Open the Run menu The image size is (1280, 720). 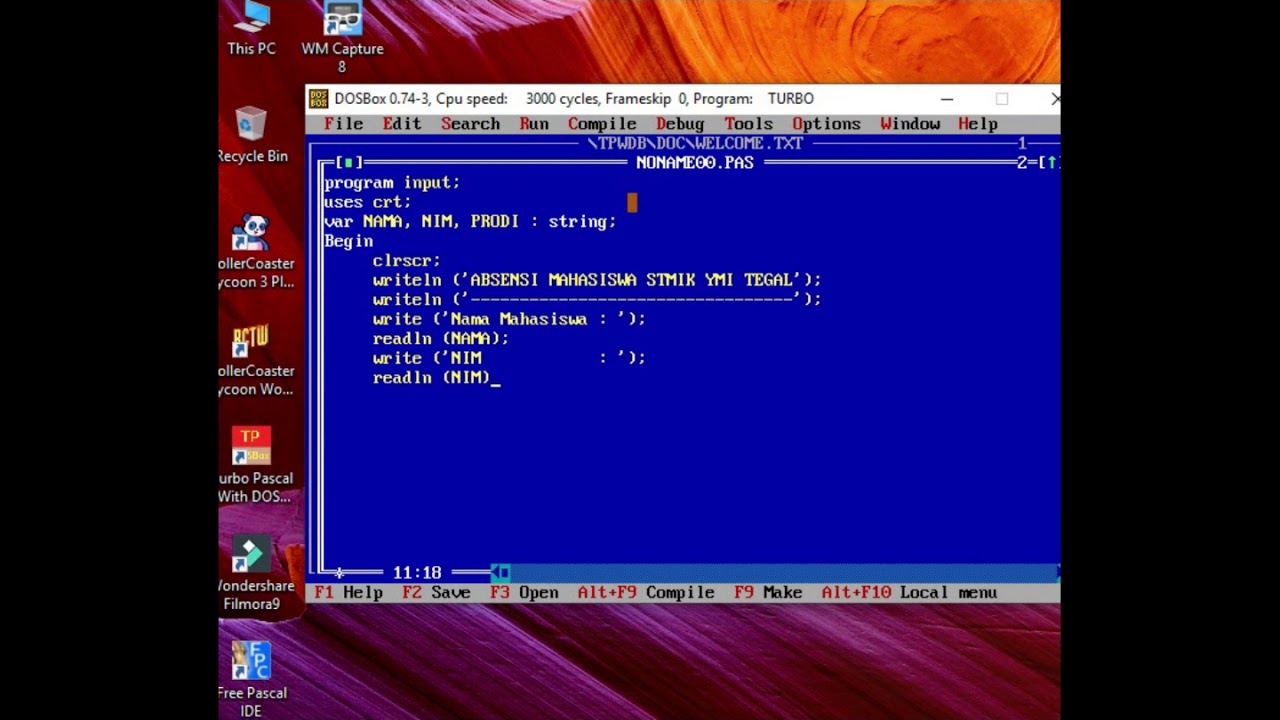click(x=534, y=124)
